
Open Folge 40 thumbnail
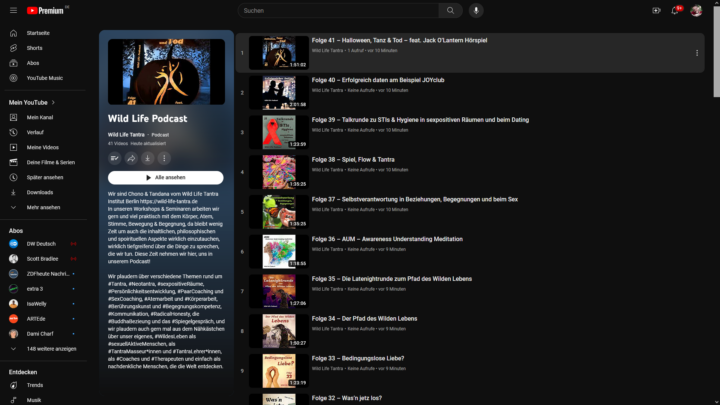(279, 93)
